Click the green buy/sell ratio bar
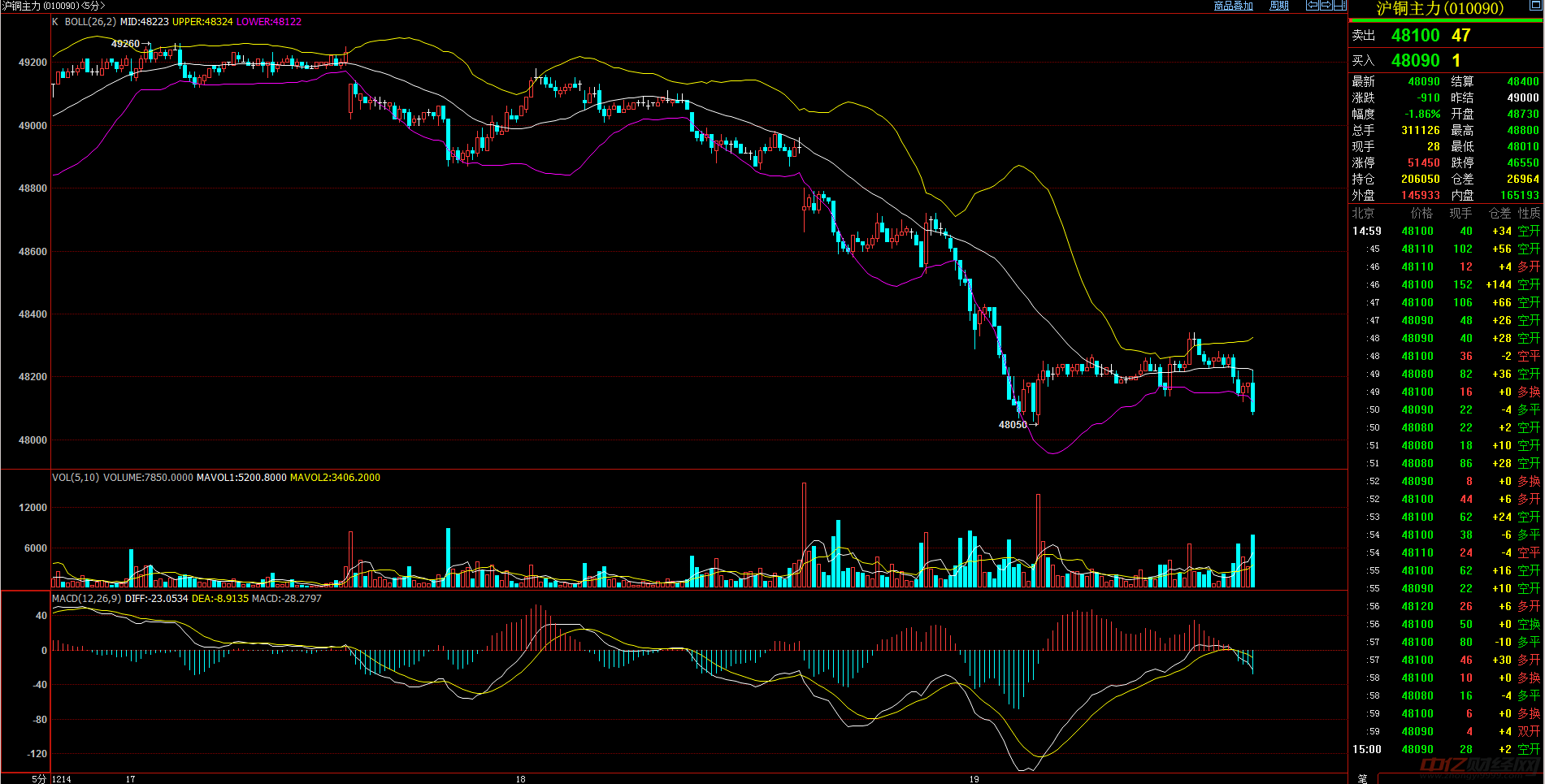 (1445, 20)
